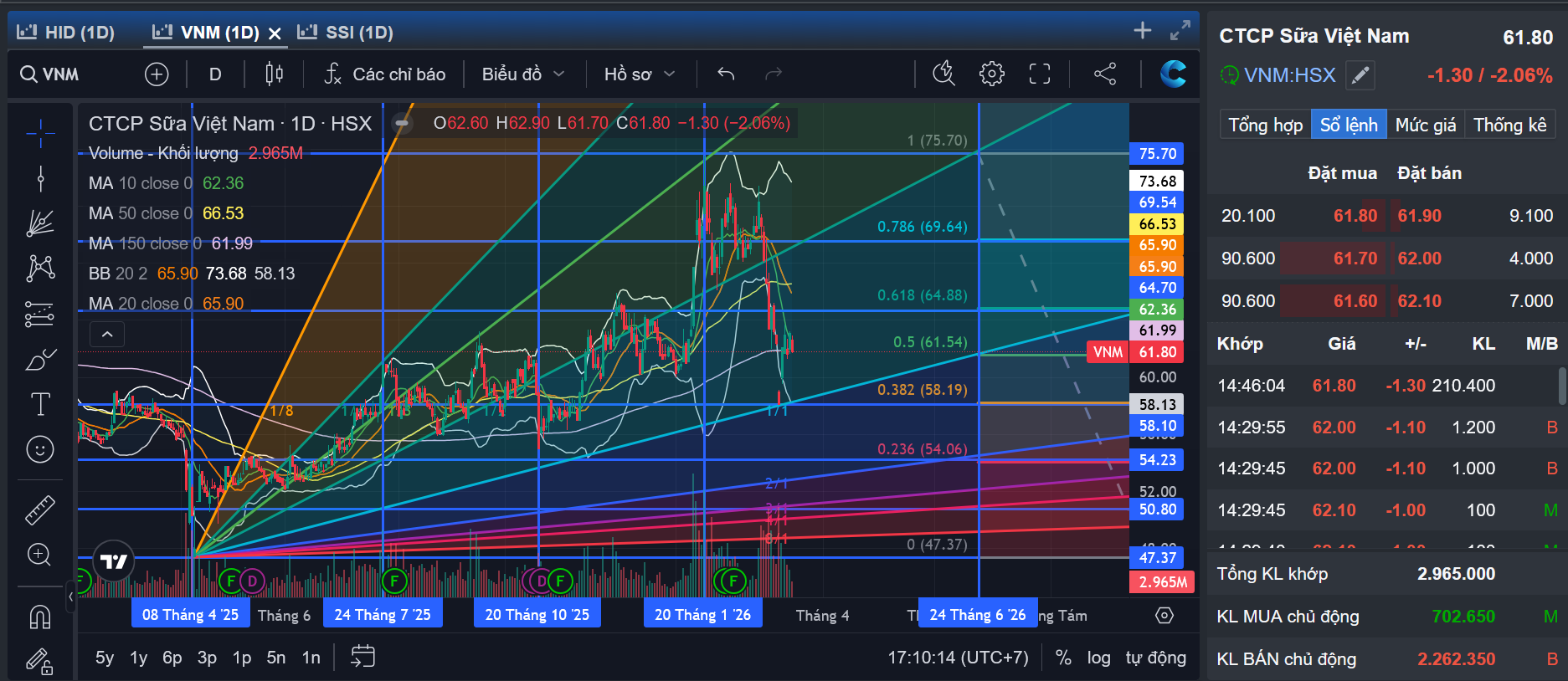Toggle lock all drawing tools
Image resolution: width=1568 pixels, height=681 pixels.
[40, 661]
